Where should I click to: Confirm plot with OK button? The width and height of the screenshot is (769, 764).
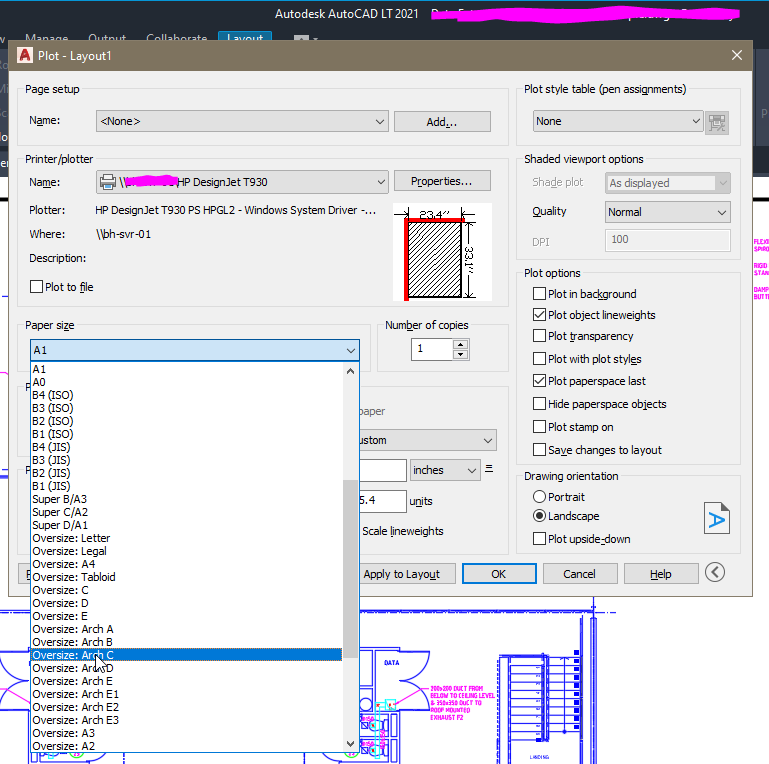[x=499, y=574]
